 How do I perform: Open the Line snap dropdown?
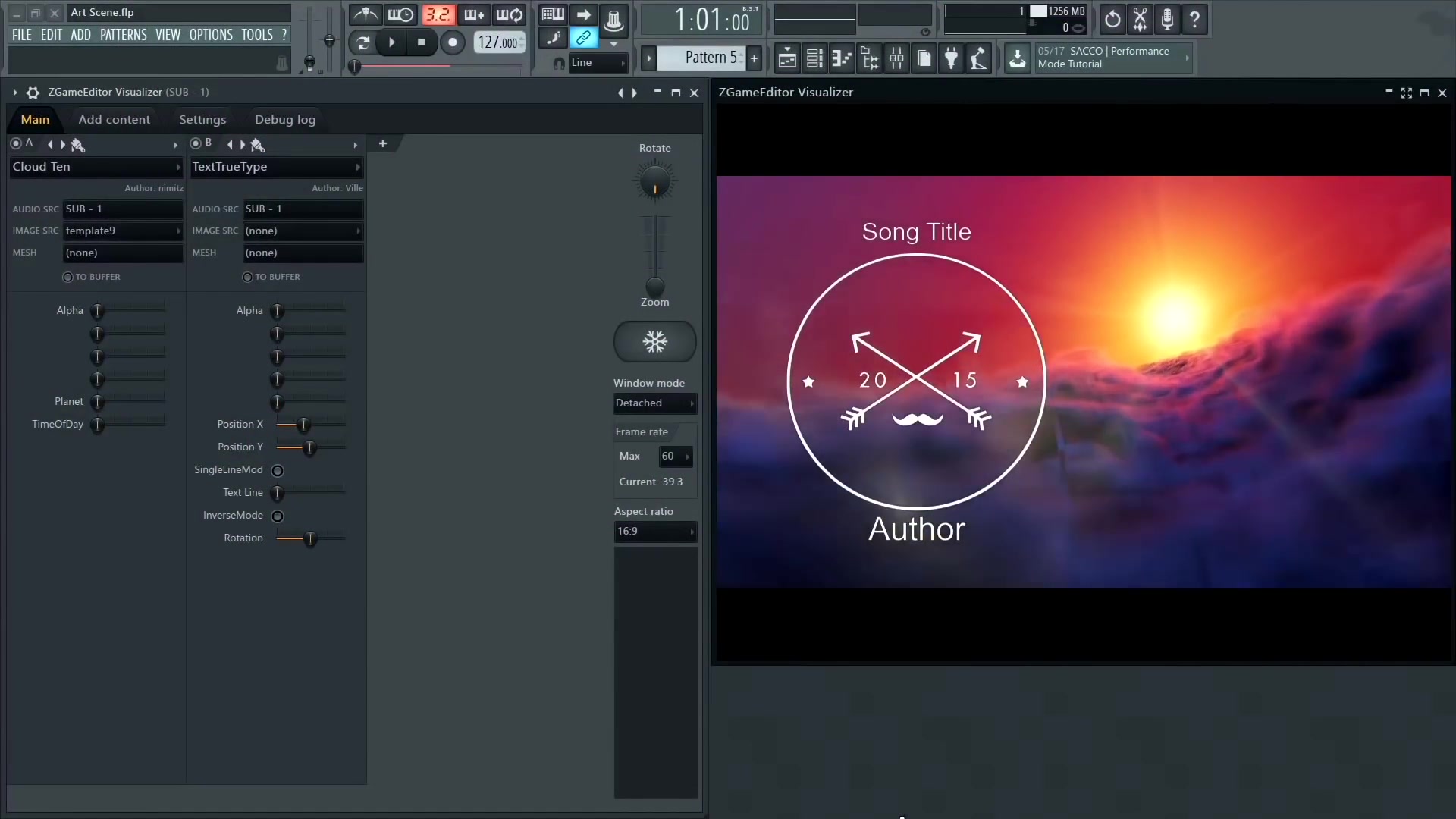[x=598, y=63]
